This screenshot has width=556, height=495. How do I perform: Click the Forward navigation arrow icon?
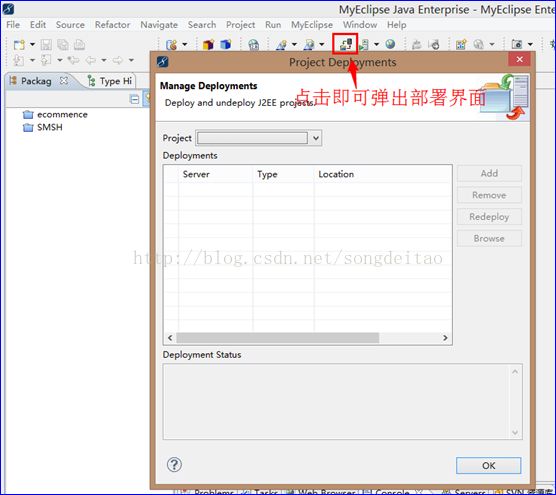pyautogui.click(x=118, y=60)
